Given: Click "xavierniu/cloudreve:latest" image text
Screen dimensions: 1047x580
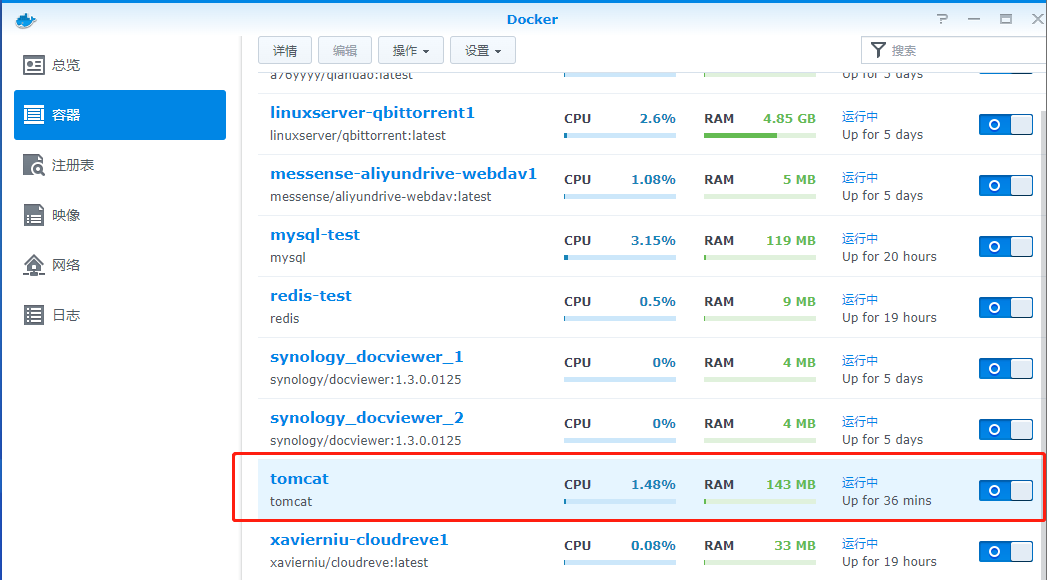Looking at the screenshot, I should tap(349, 562).
